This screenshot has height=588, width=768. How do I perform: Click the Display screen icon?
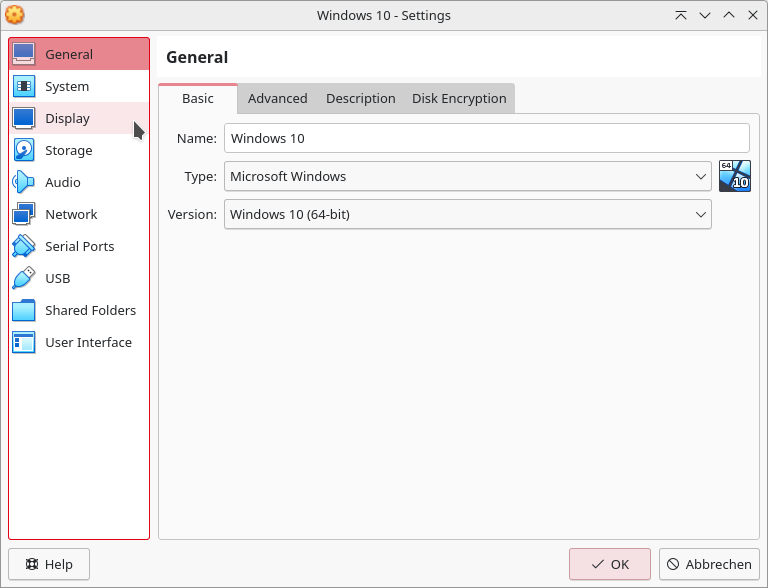coord(24,118)
